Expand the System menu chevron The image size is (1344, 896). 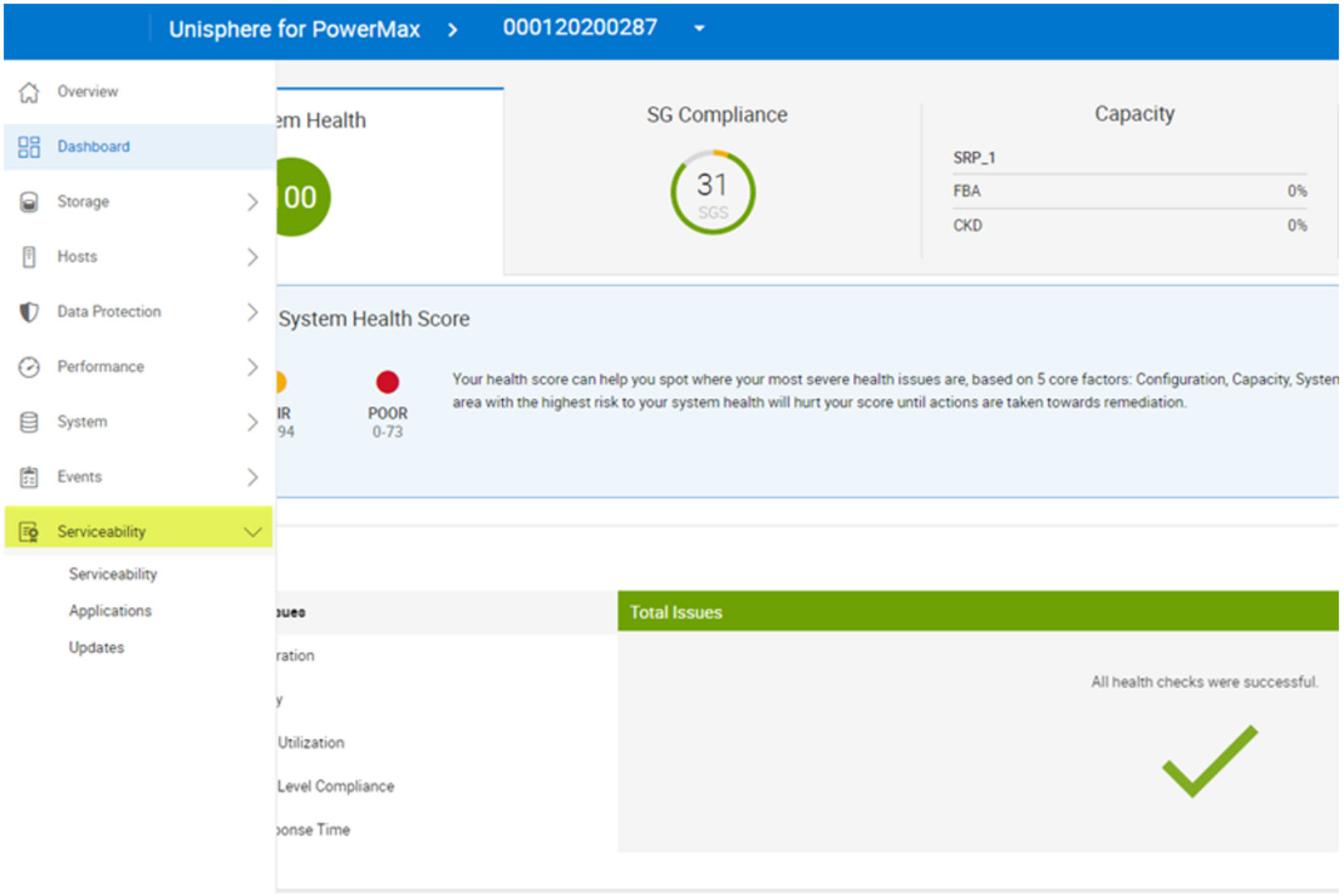[x=252, y=421]
